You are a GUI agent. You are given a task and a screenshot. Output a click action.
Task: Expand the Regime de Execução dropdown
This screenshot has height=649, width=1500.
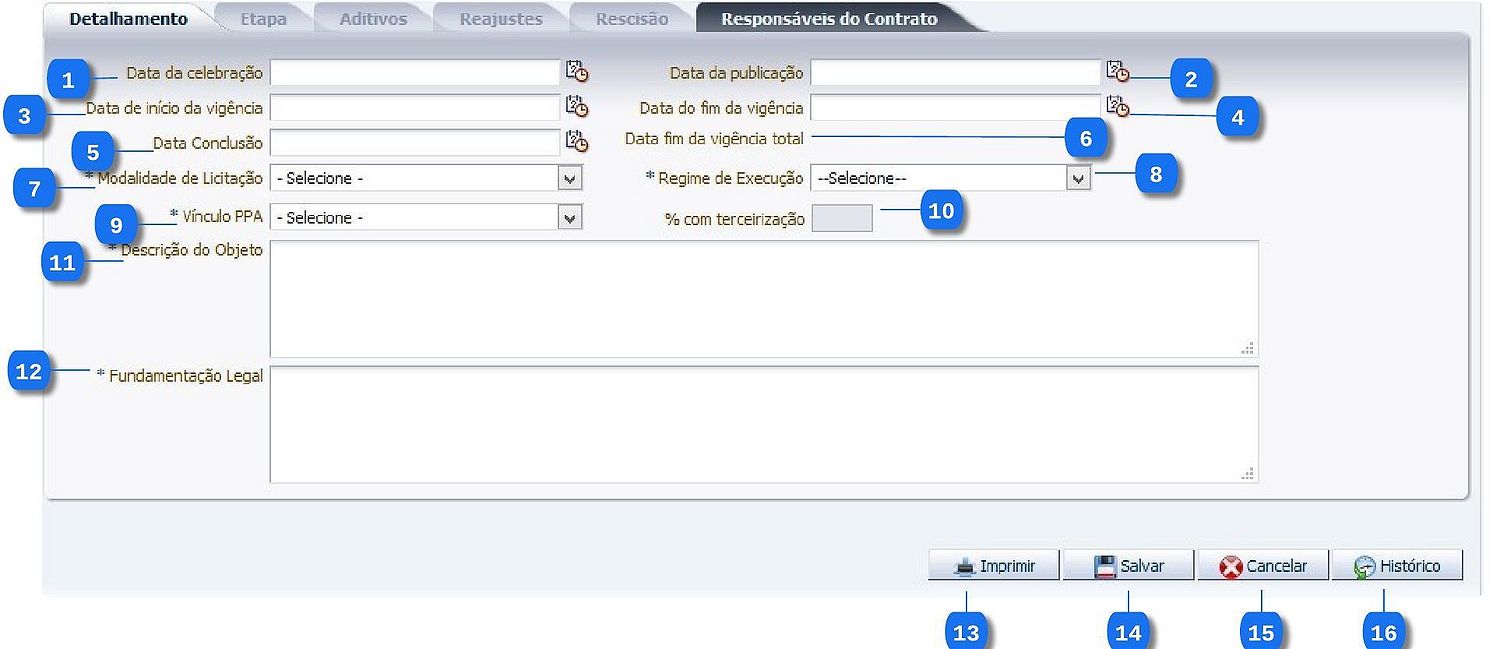tap(1078, 178)
